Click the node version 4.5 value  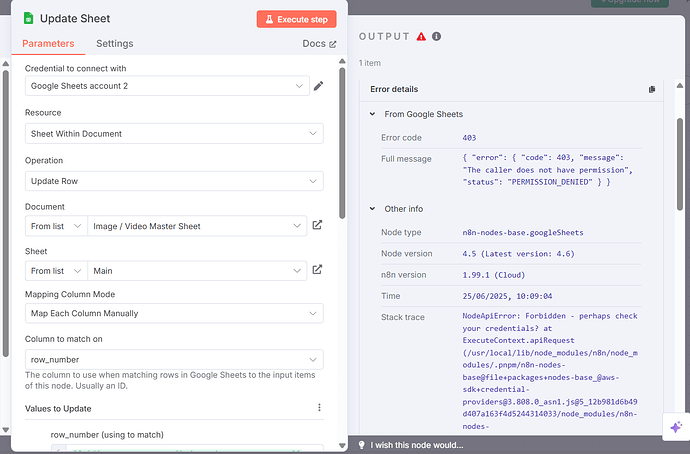tap(518, 254)
